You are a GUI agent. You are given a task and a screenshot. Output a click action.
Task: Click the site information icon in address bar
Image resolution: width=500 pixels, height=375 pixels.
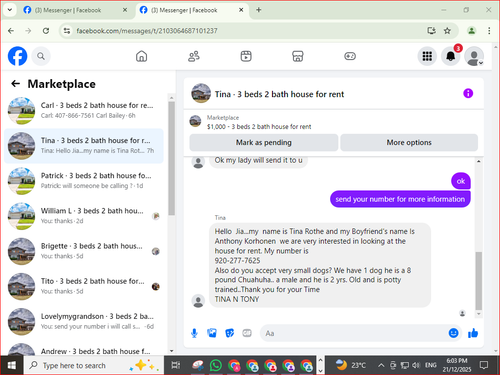(x=67, y=31)
